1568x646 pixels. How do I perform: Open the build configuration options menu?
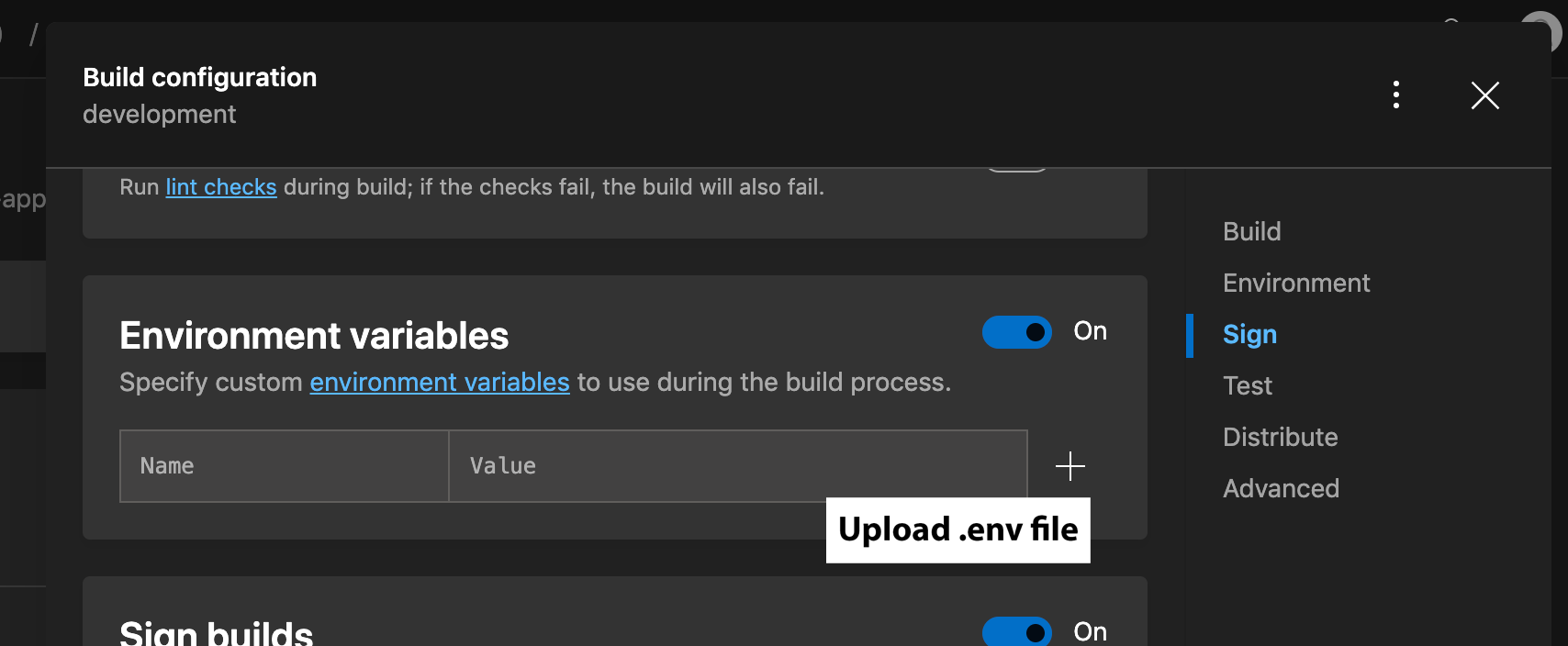pos(1396,95)
